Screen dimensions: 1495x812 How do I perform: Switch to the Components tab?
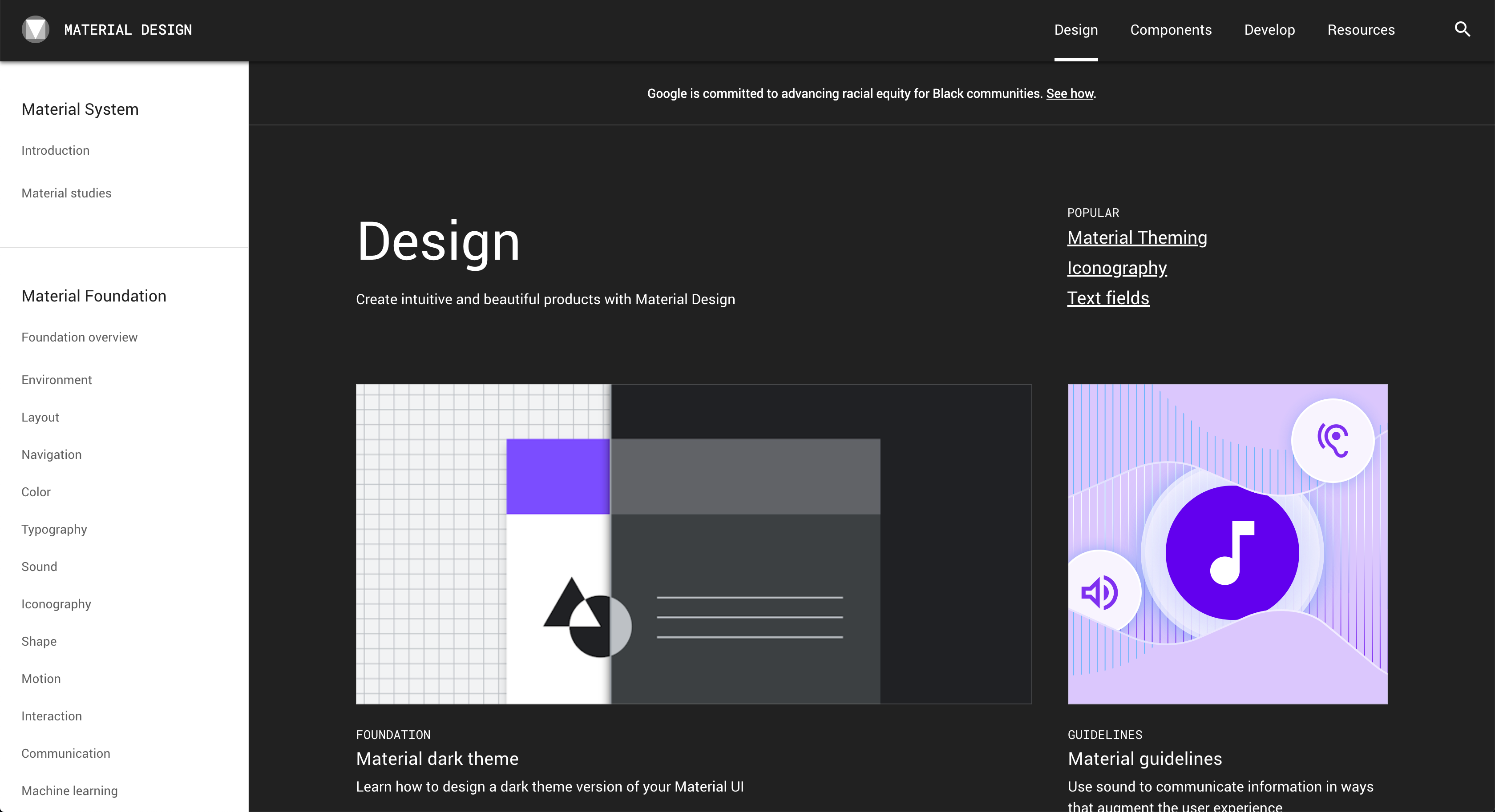[1171, 30]
